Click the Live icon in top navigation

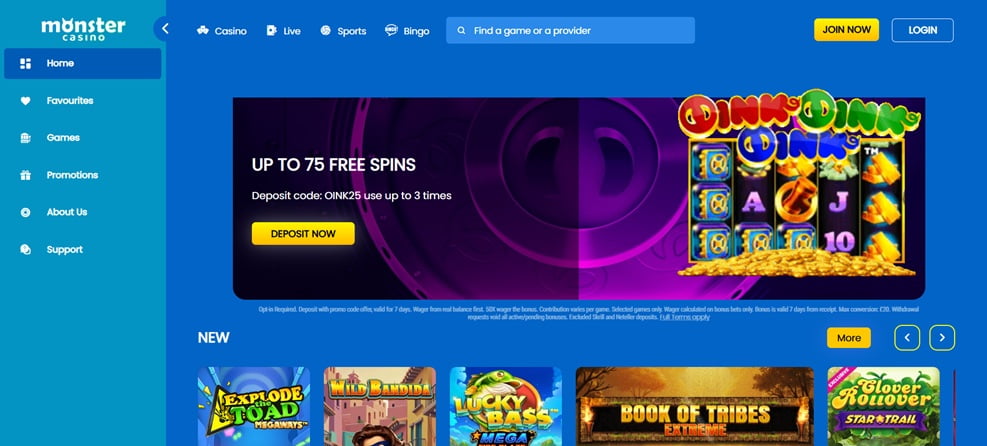pos(271,30)
